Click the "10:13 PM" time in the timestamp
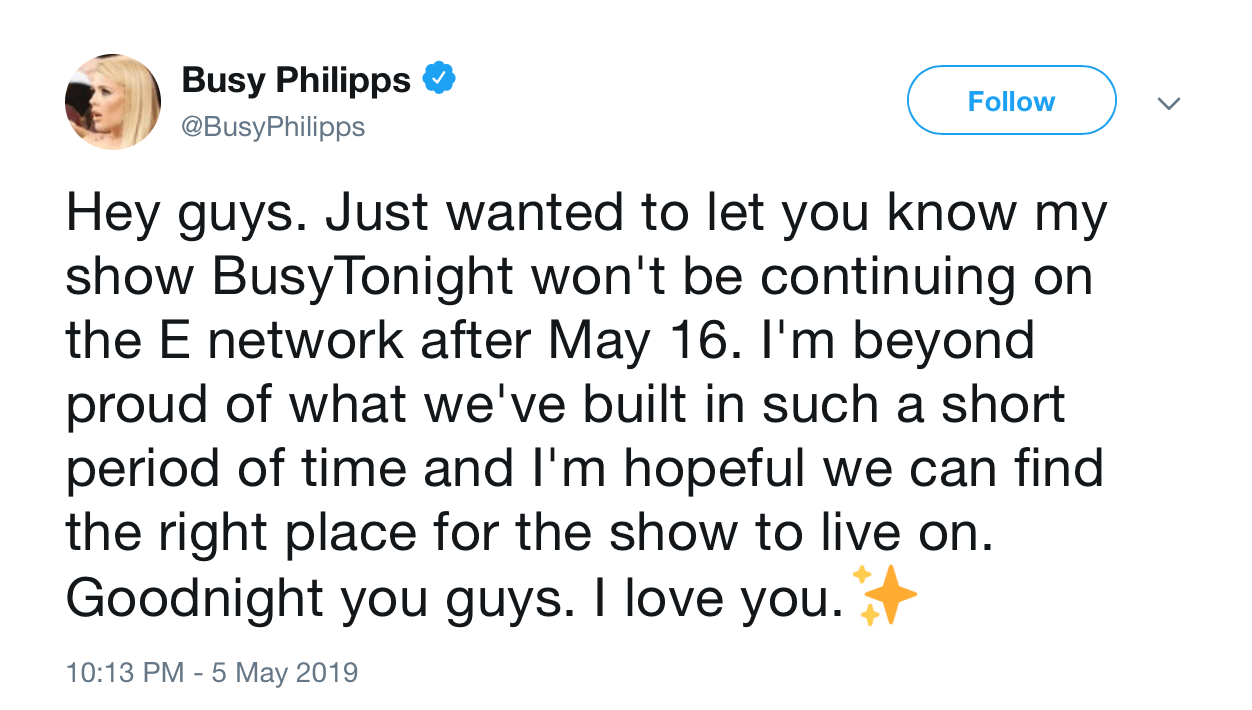Image resolution: width=1252 pixels, height=710 pixels. [x=124, y=672]
